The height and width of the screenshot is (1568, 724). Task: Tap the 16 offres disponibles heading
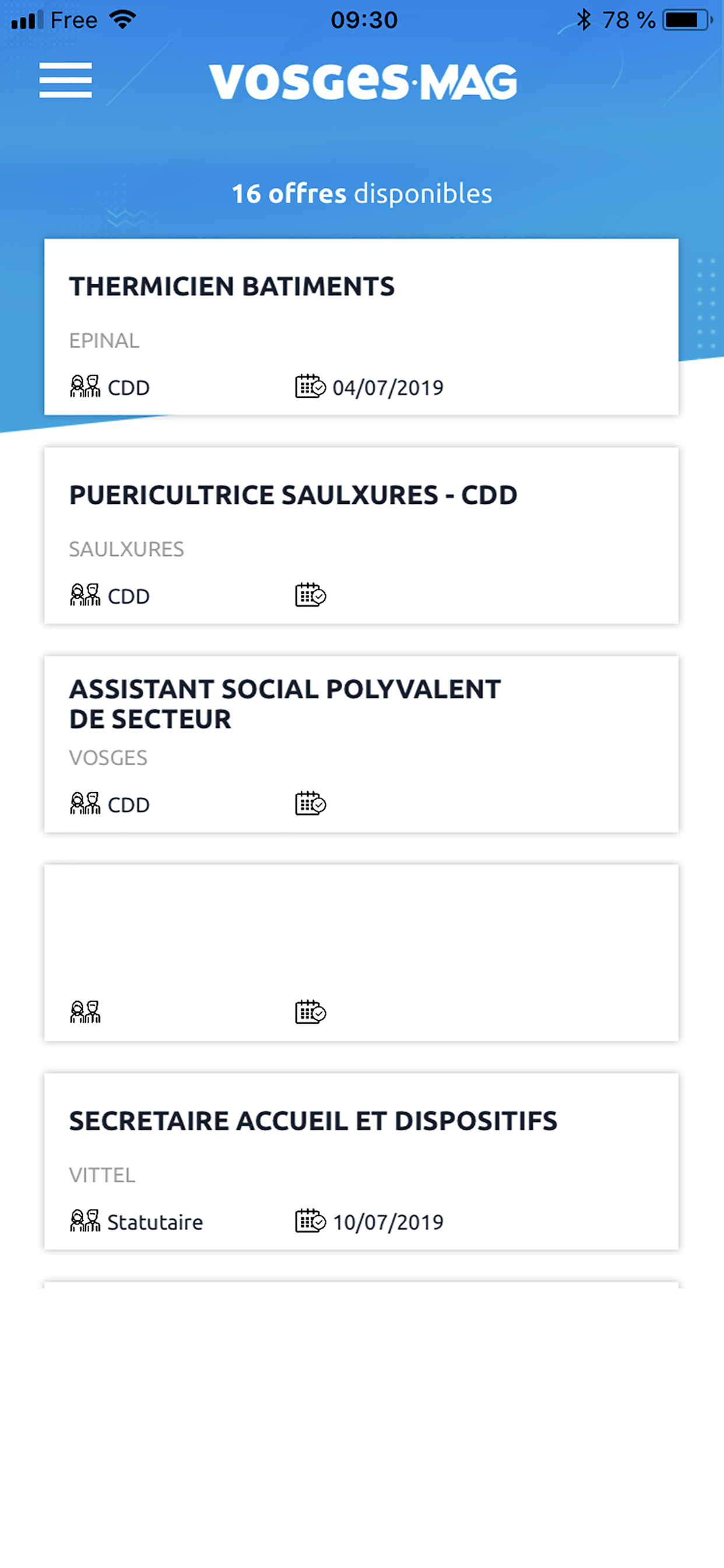pyautogui.click(x=361, y=194)
